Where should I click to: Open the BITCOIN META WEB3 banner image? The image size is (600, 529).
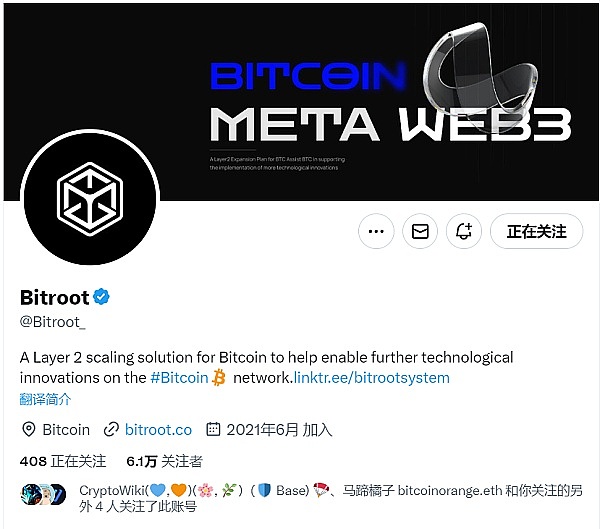pyautogui.click(x=300, y=102)
